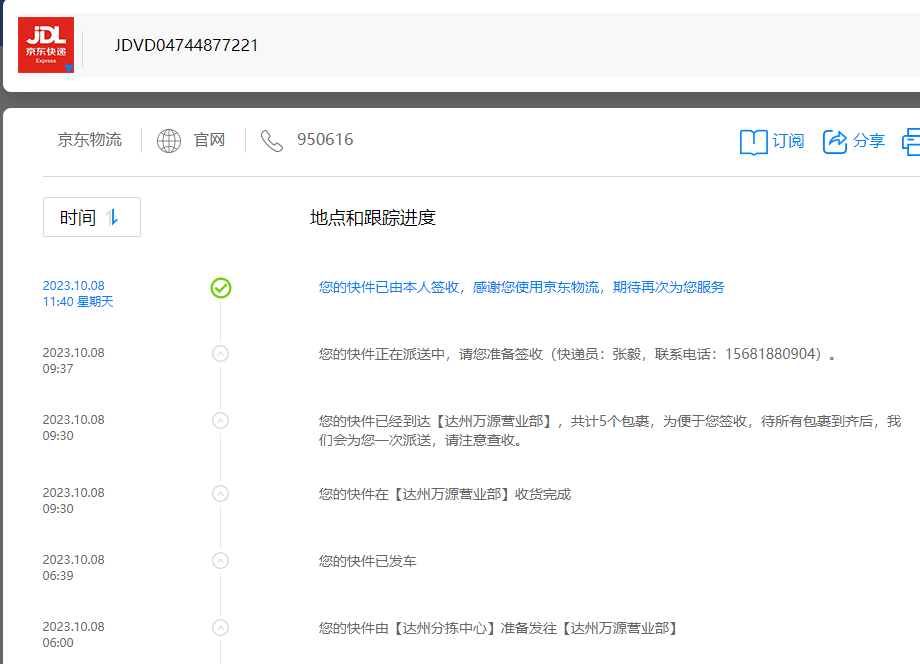Click the 您的快件已发车 status text
This screenshot has height=664, width=920.
click(368, 561)
